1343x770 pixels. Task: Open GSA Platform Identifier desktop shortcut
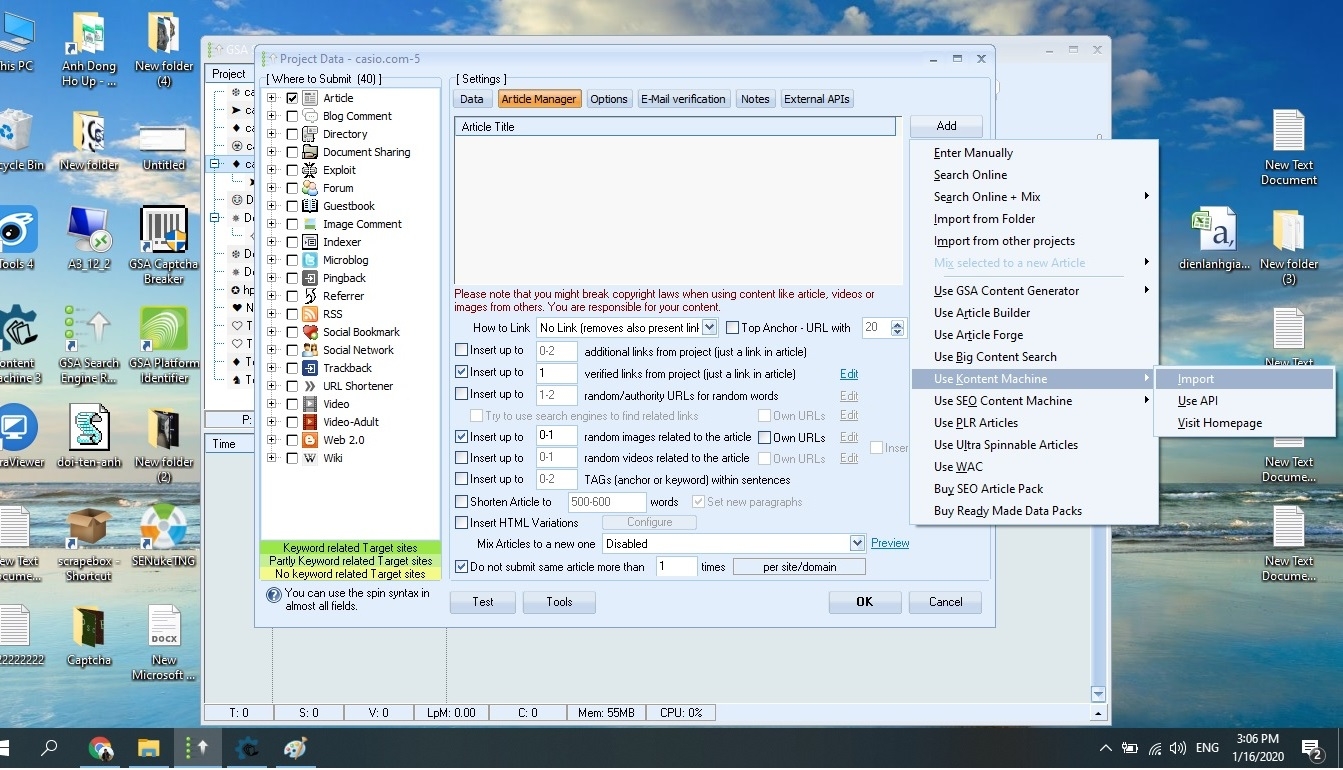tap(164, 344)
